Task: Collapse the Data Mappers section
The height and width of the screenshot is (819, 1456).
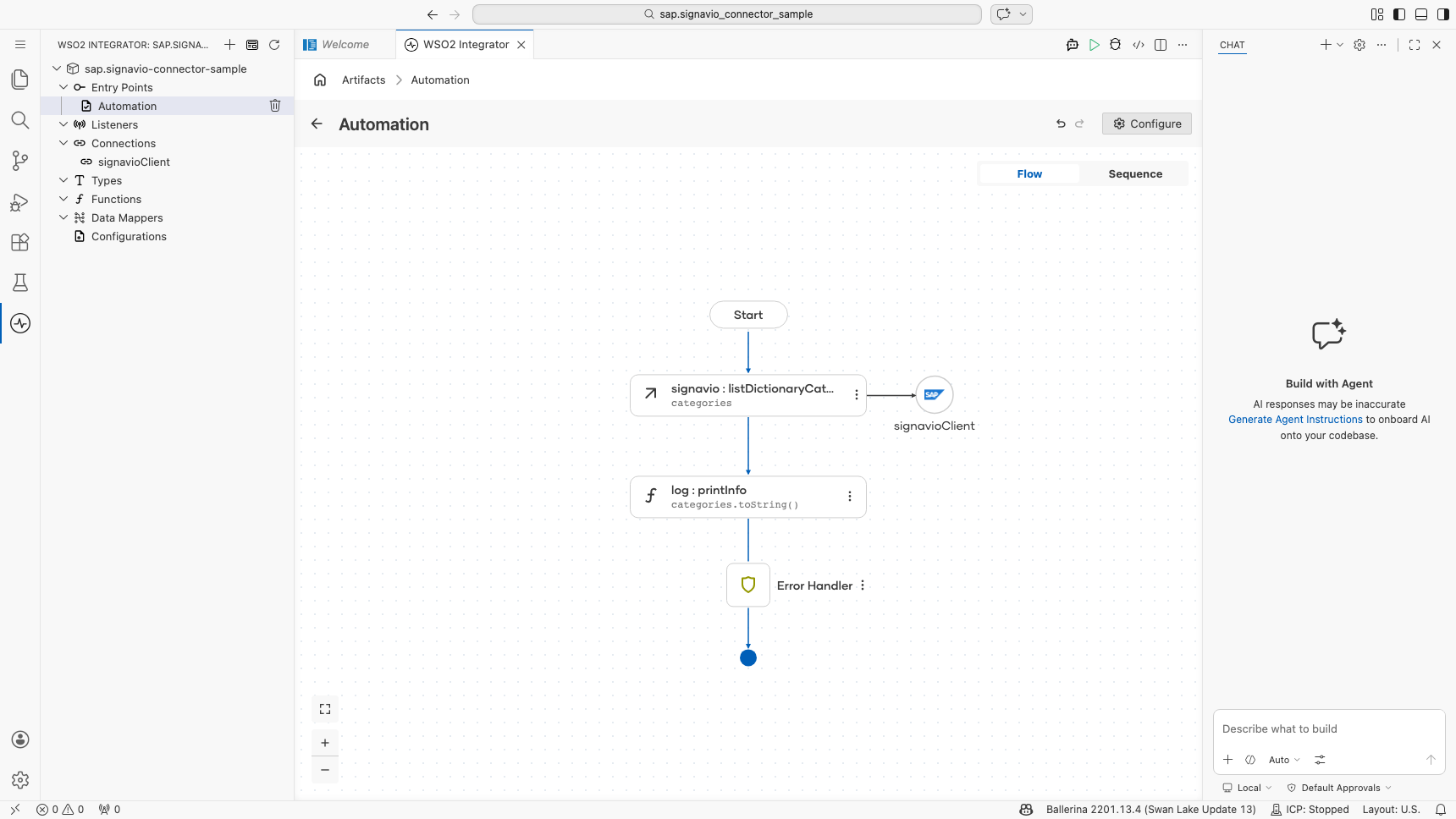Action: point(63,217)
